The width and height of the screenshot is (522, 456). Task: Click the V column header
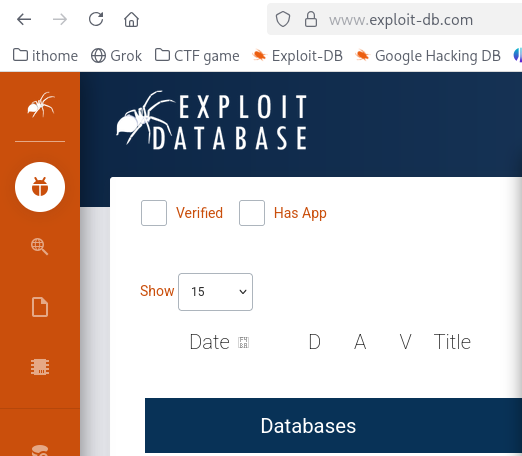(405, 342)
